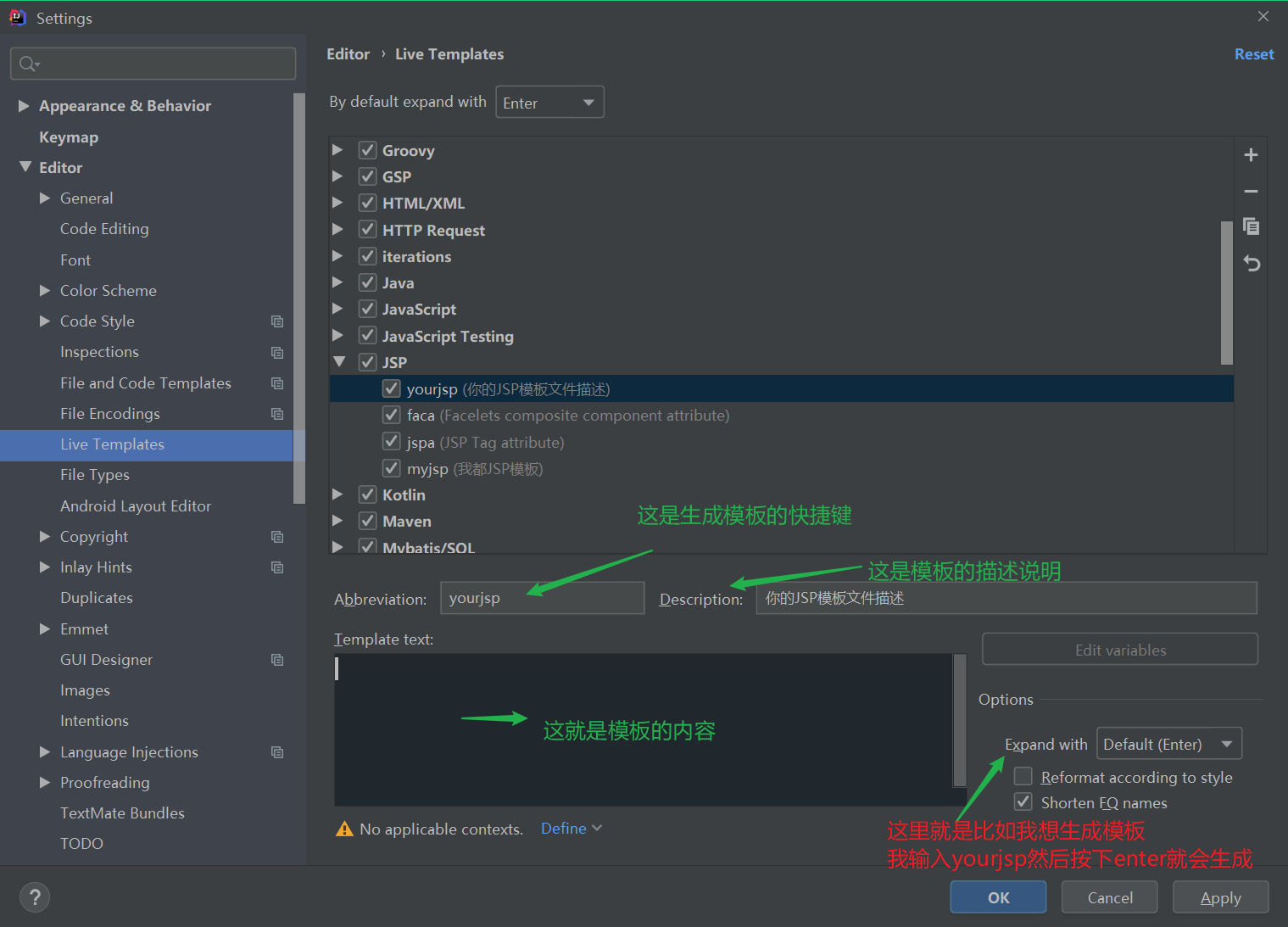Click the IntelliJ Settings window logo

[x=18, y=17]
